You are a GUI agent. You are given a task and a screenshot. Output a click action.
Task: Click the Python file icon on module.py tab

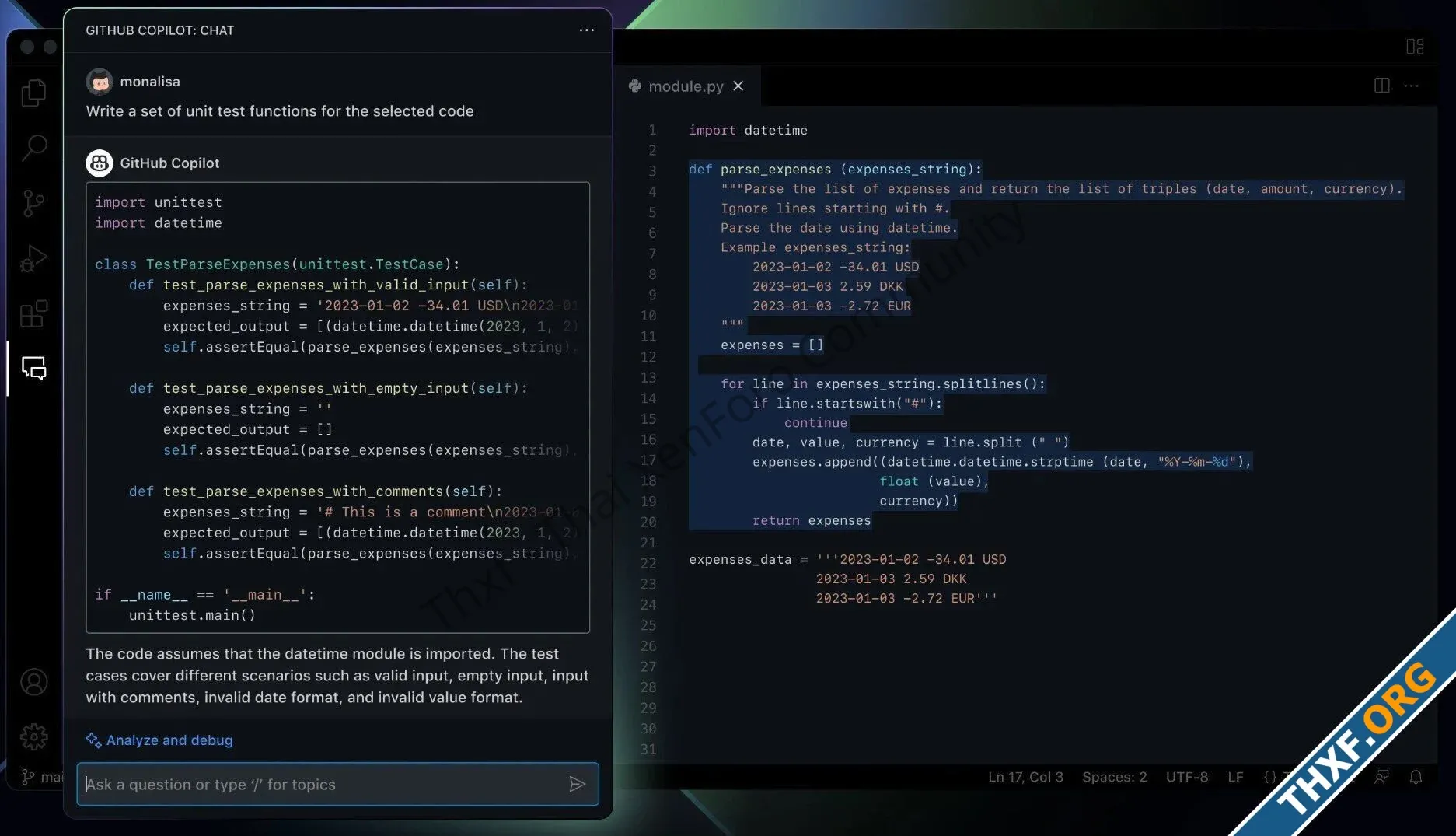[635, 86]
